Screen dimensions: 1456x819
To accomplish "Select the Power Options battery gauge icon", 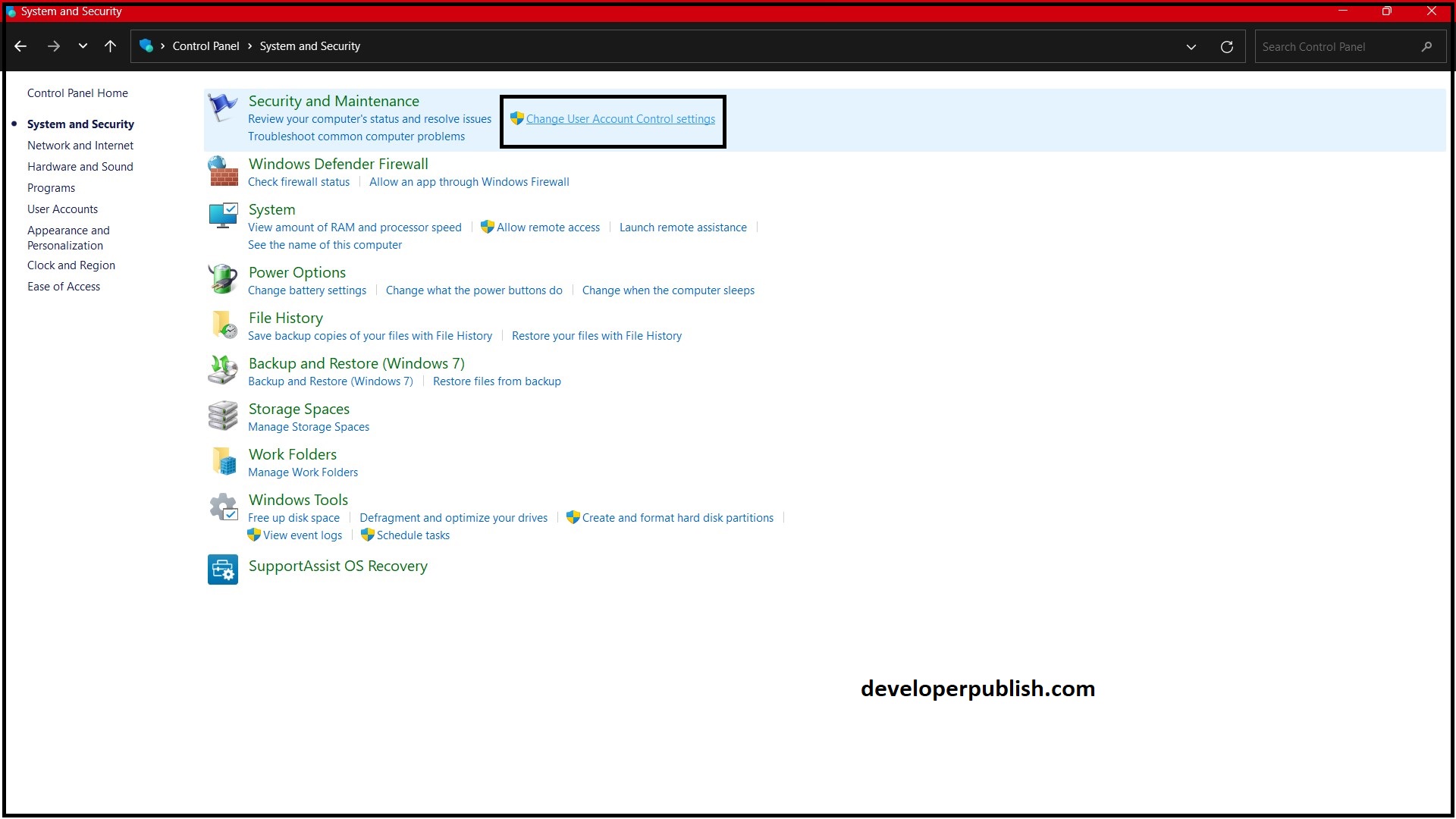I will (222, 279).
